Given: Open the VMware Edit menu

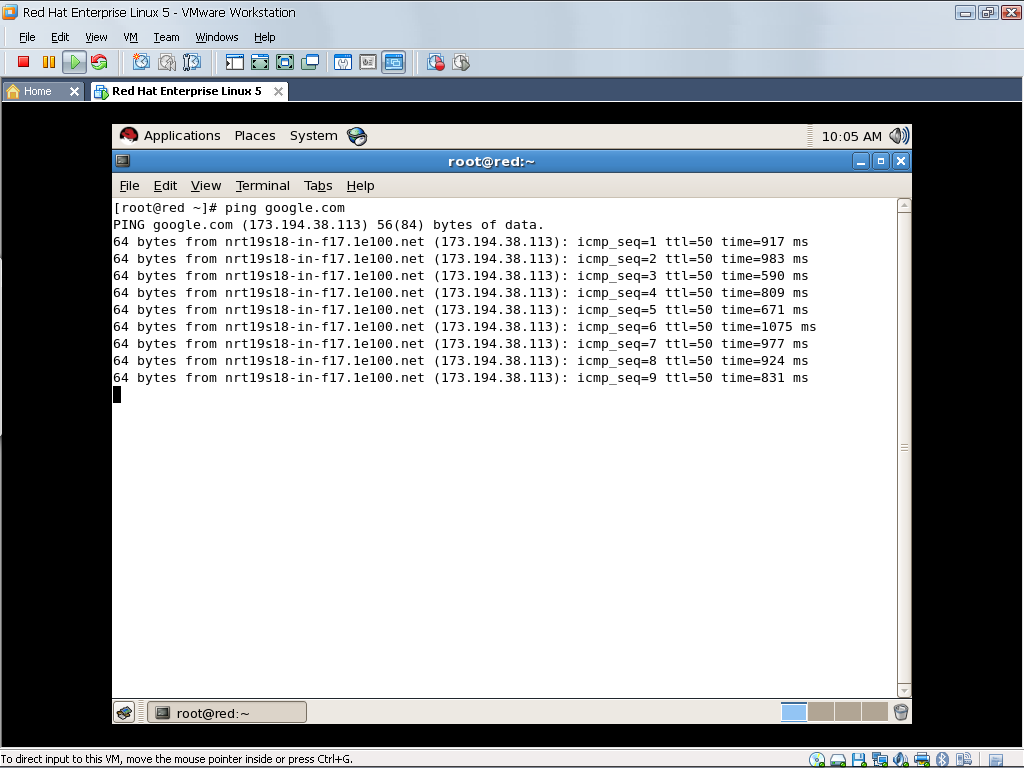Looking at the screenshot, I should [60, 37].
